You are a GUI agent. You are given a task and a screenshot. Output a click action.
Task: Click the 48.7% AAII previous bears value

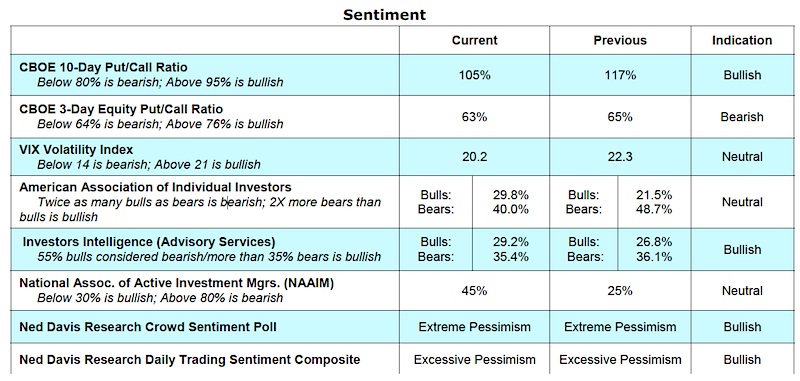(654, 209)
